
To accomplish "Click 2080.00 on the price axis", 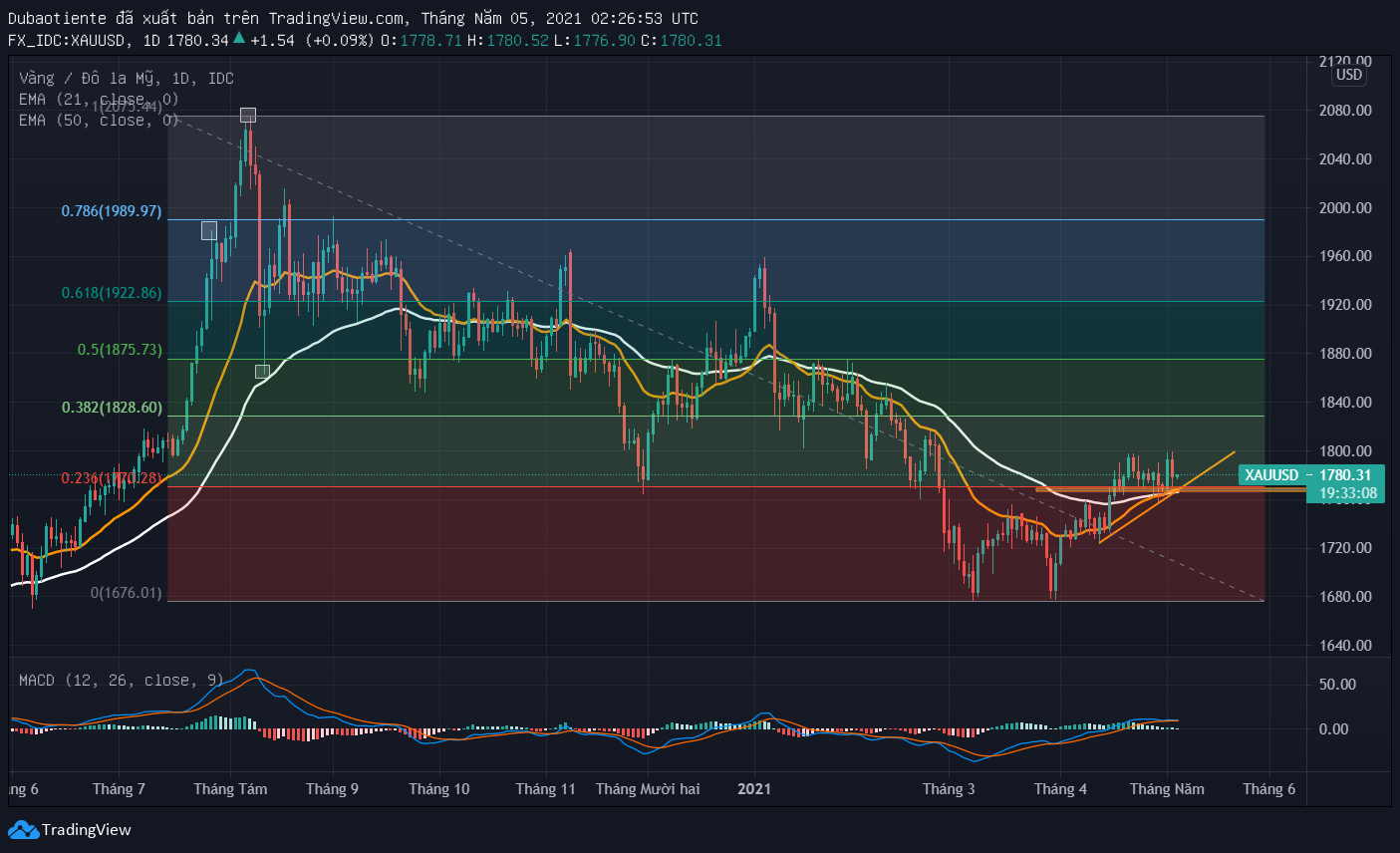I will [x=1345, y=110].
